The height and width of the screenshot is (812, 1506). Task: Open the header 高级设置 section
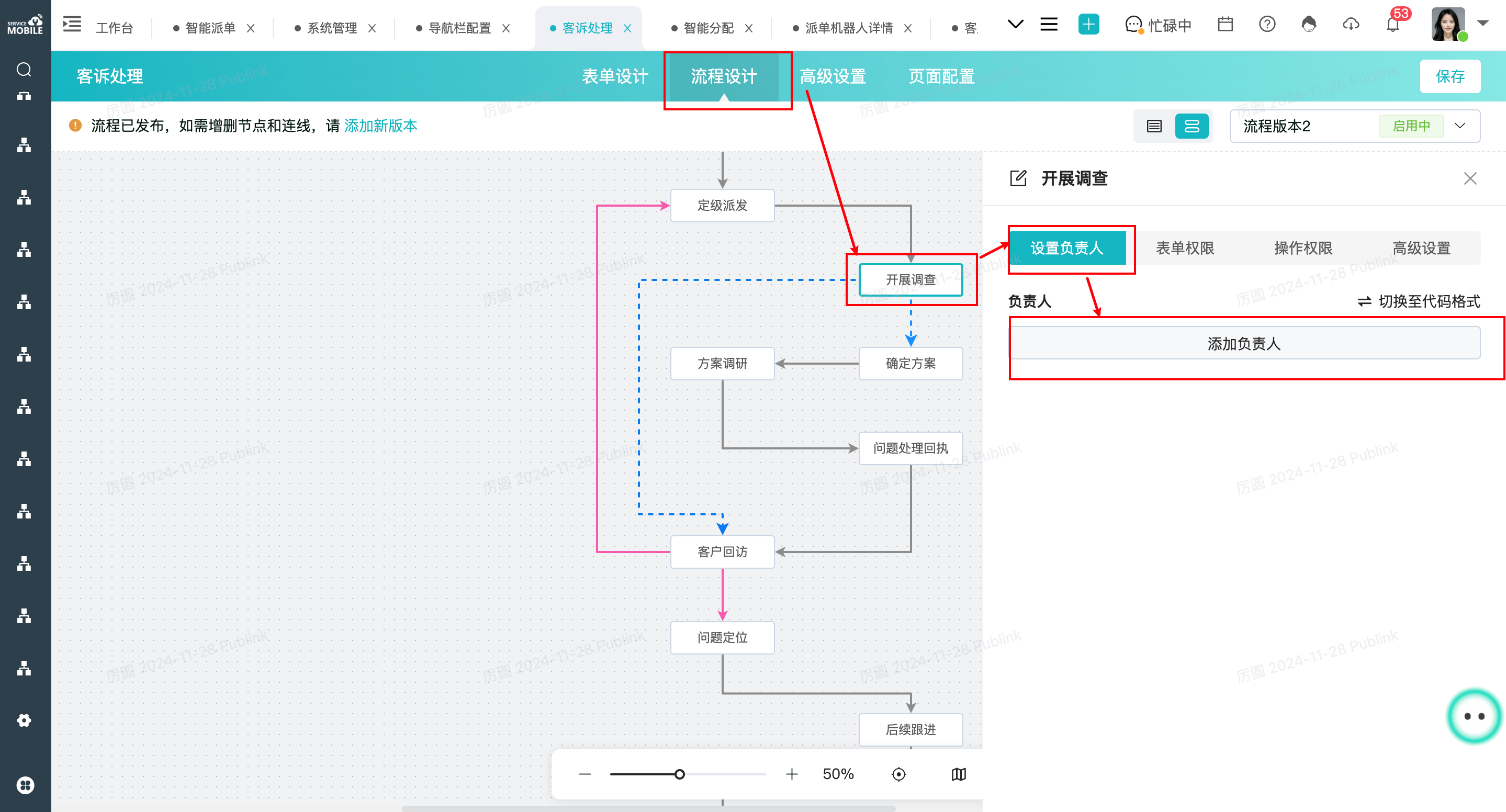click(x=833, y=76)
